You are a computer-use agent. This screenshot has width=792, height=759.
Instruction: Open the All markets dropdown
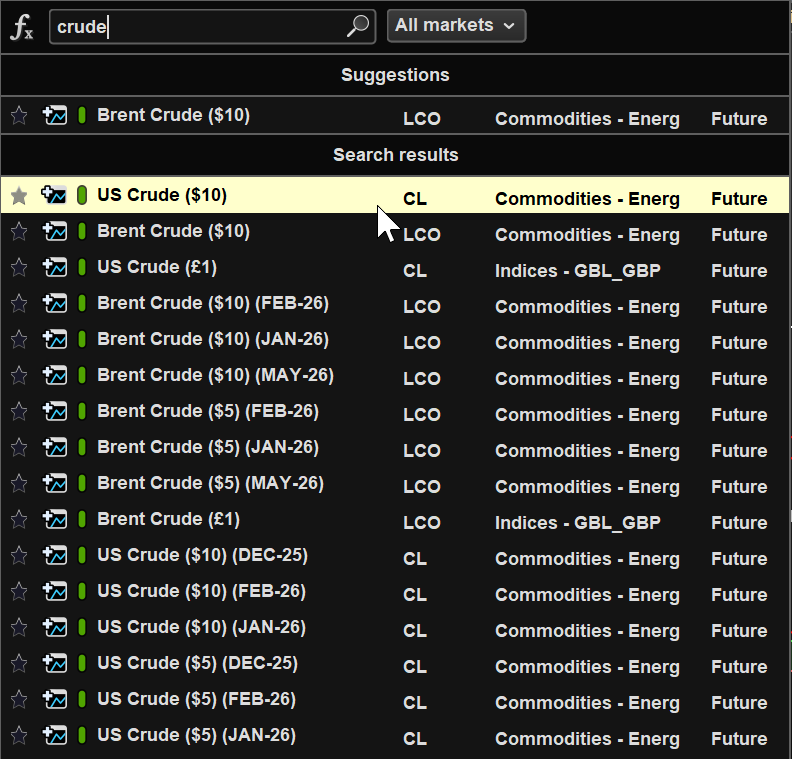coord(456,25)
